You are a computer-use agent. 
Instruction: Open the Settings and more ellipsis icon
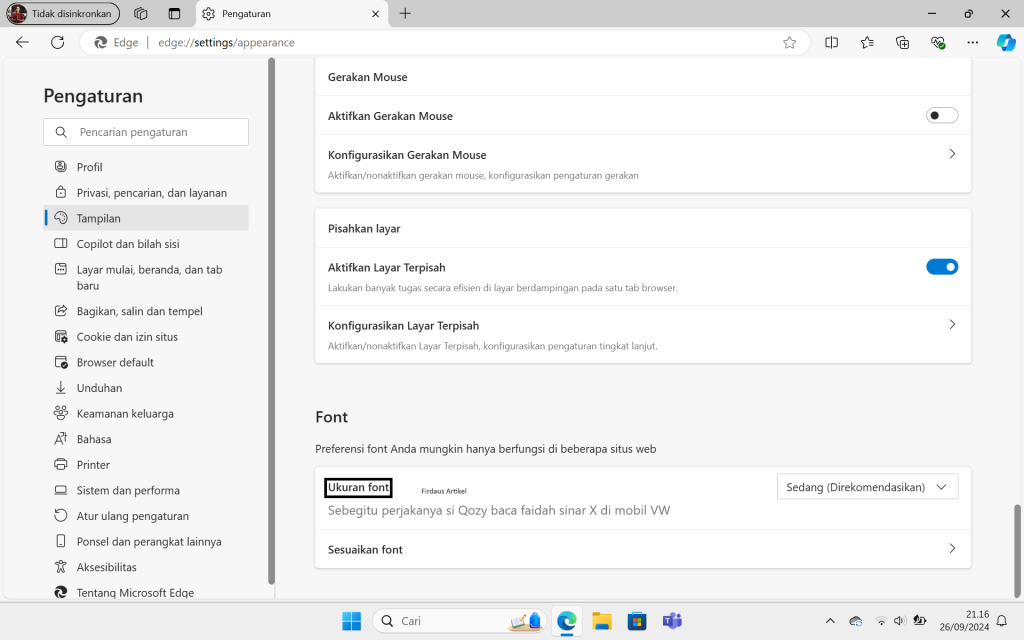[x=972, y=42]
